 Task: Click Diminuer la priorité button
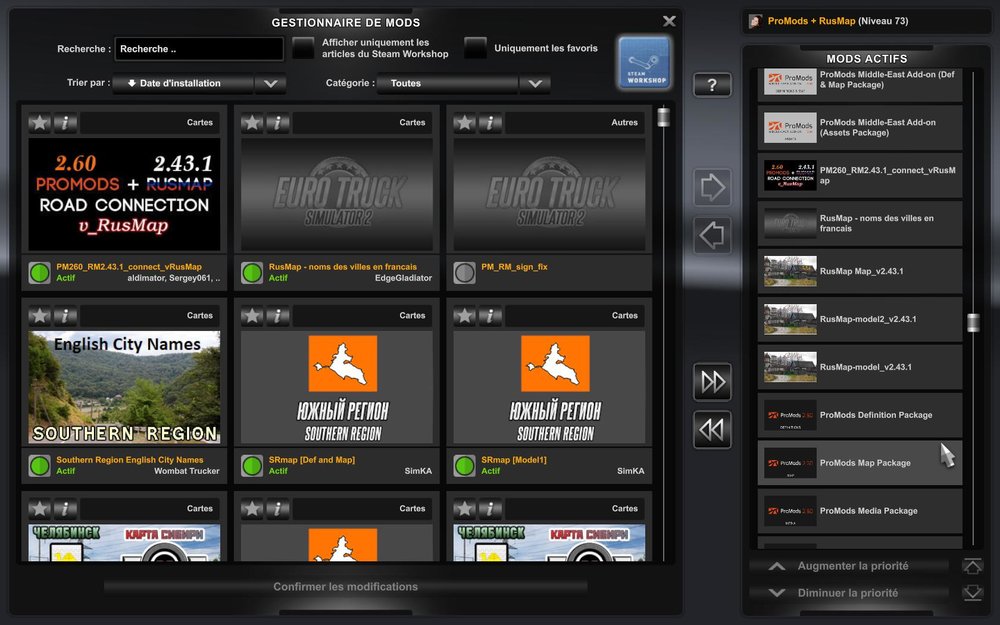pyautogui.click(x=849, y=593)
